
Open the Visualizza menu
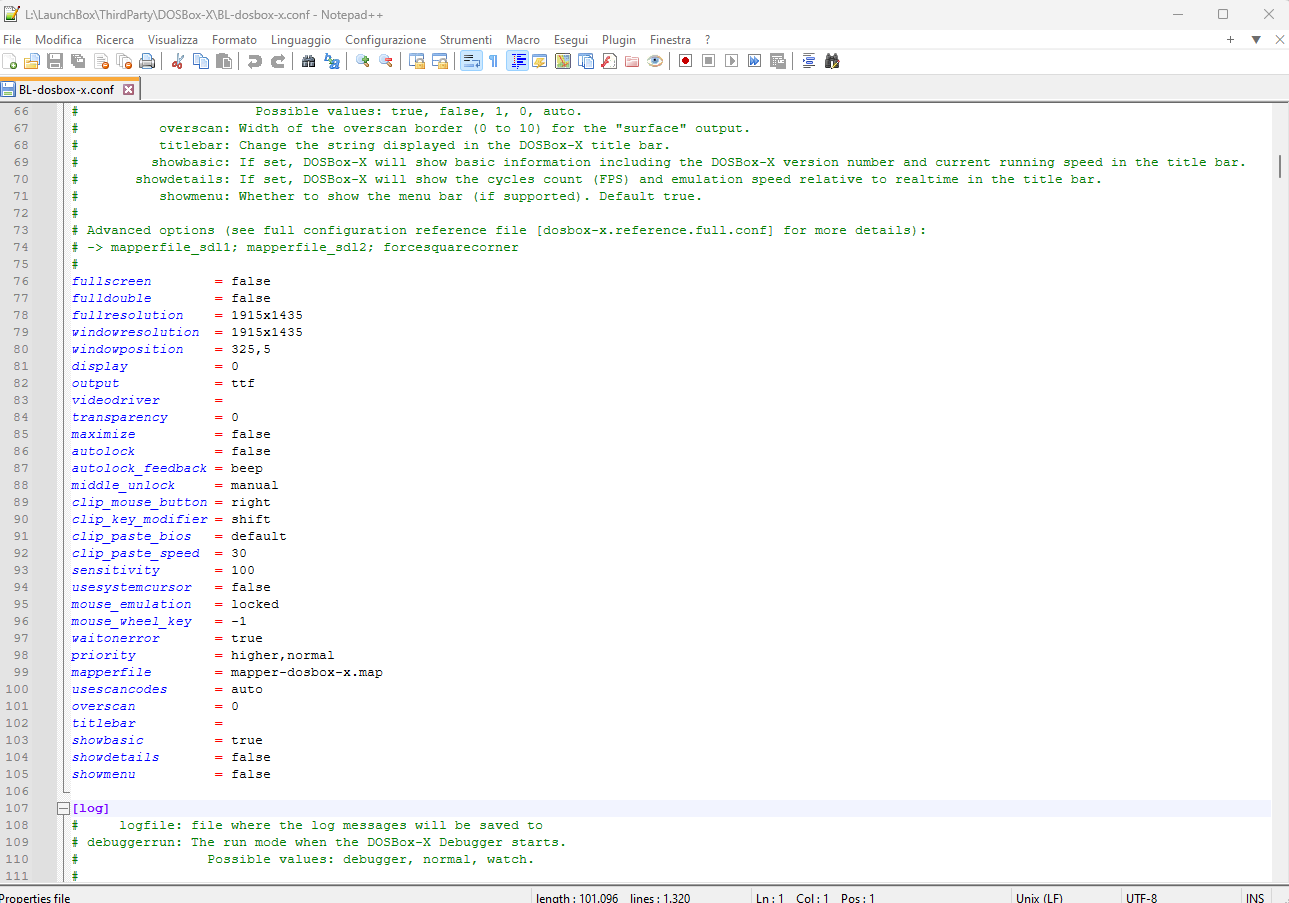click(x=173, y=40)
